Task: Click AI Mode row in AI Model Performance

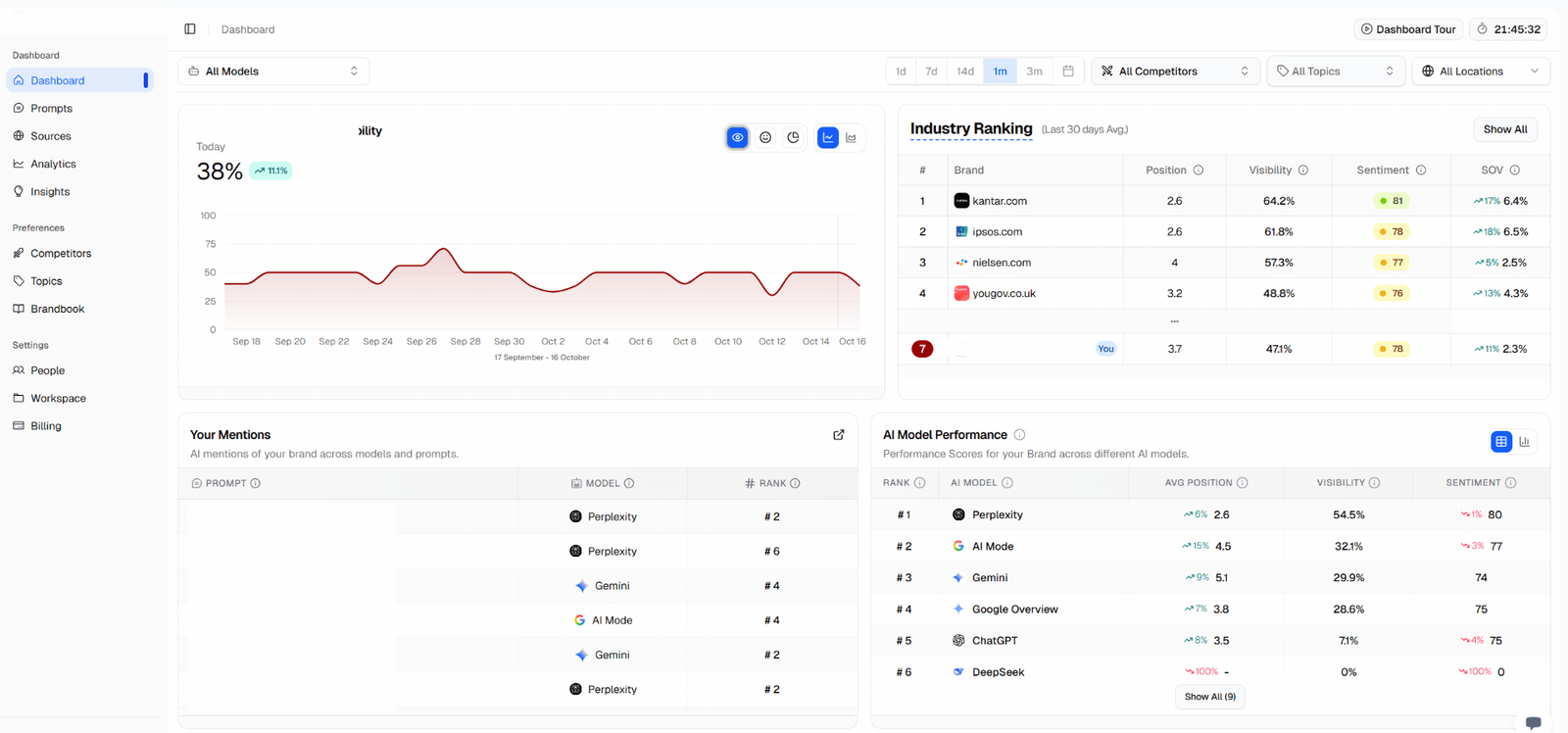Action: coord(1210,546)
